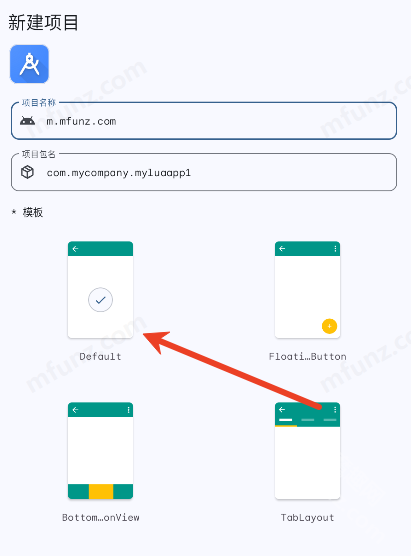The image size is (411, 556).
Task: Click the back arrow in Bottom Navigation template
Action: click(75, 410)
